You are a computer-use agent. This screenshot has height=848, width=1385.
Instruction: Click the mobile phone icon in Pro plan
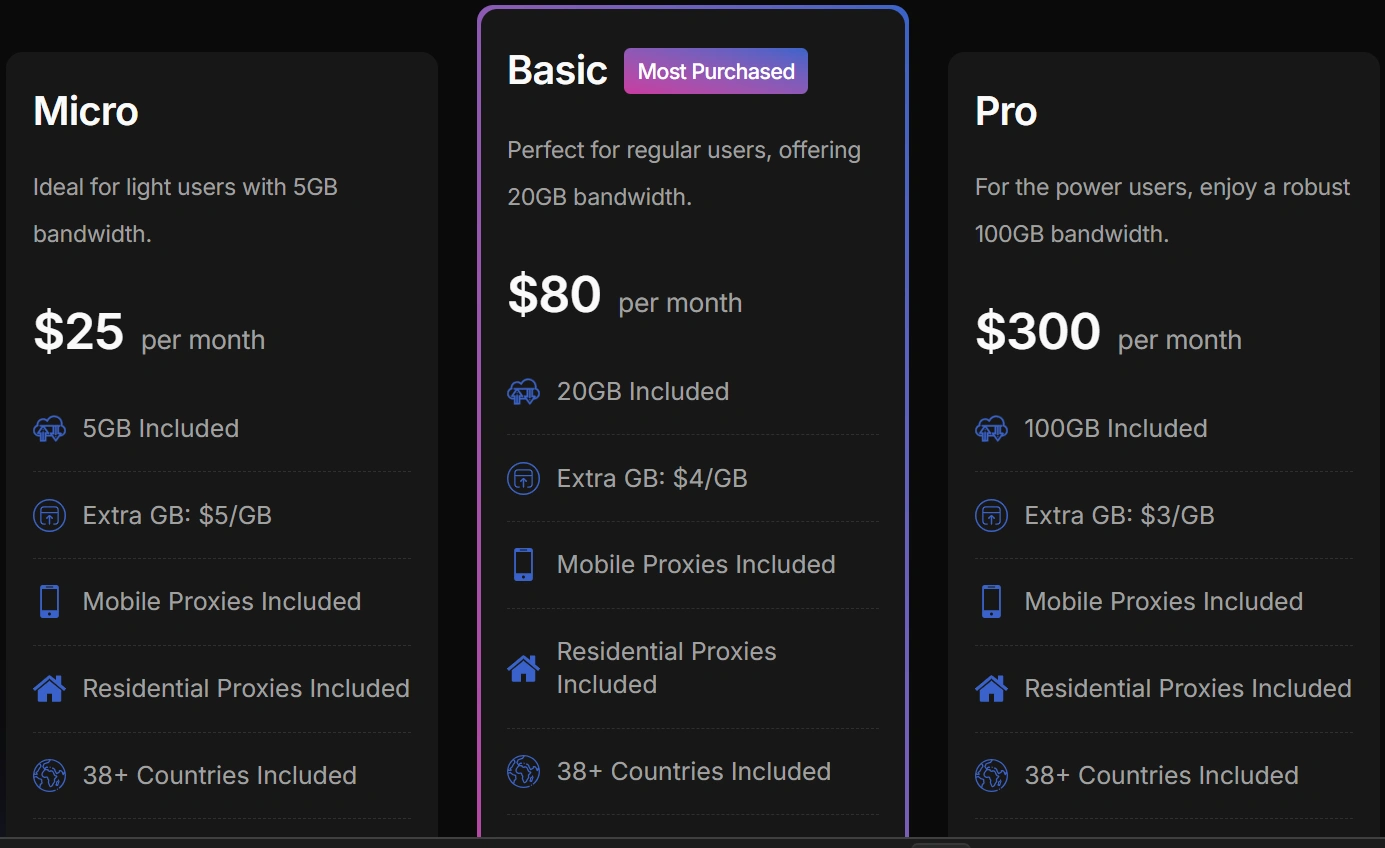pos(992,602)
